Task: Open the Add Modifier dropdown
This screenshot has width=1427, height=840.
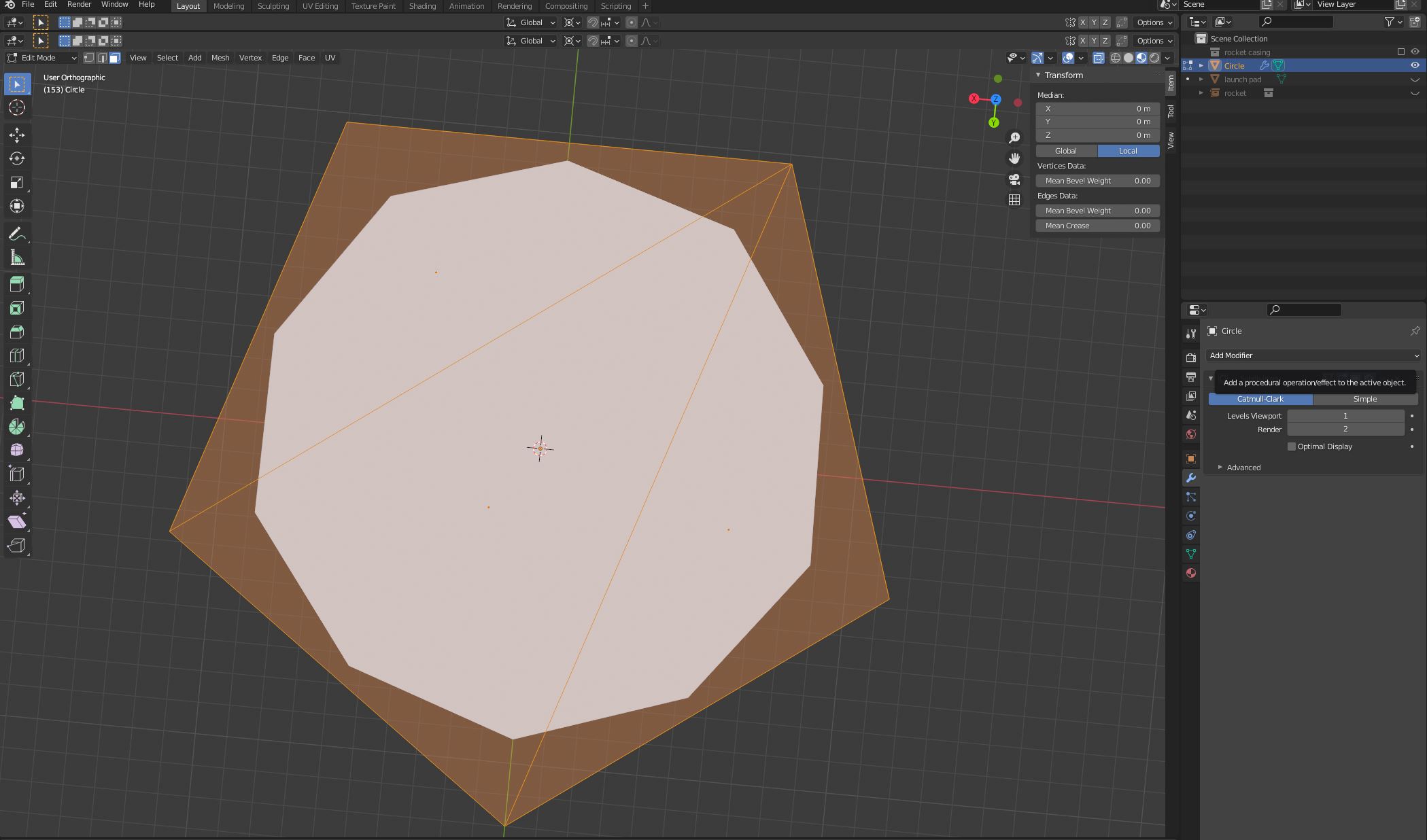Action: point(1313,355)
